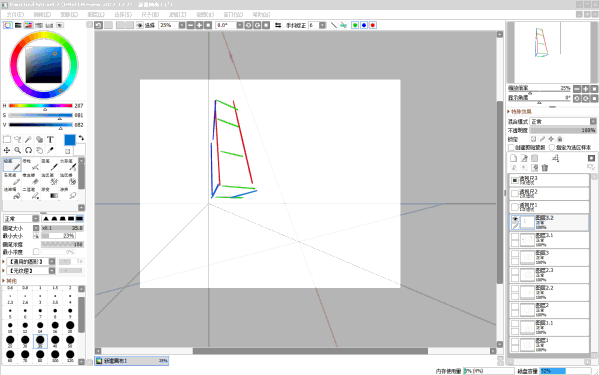Open the brush size multiplier dropdown
The height and width of the screenshot is (375, 600).
coord(36,228)
